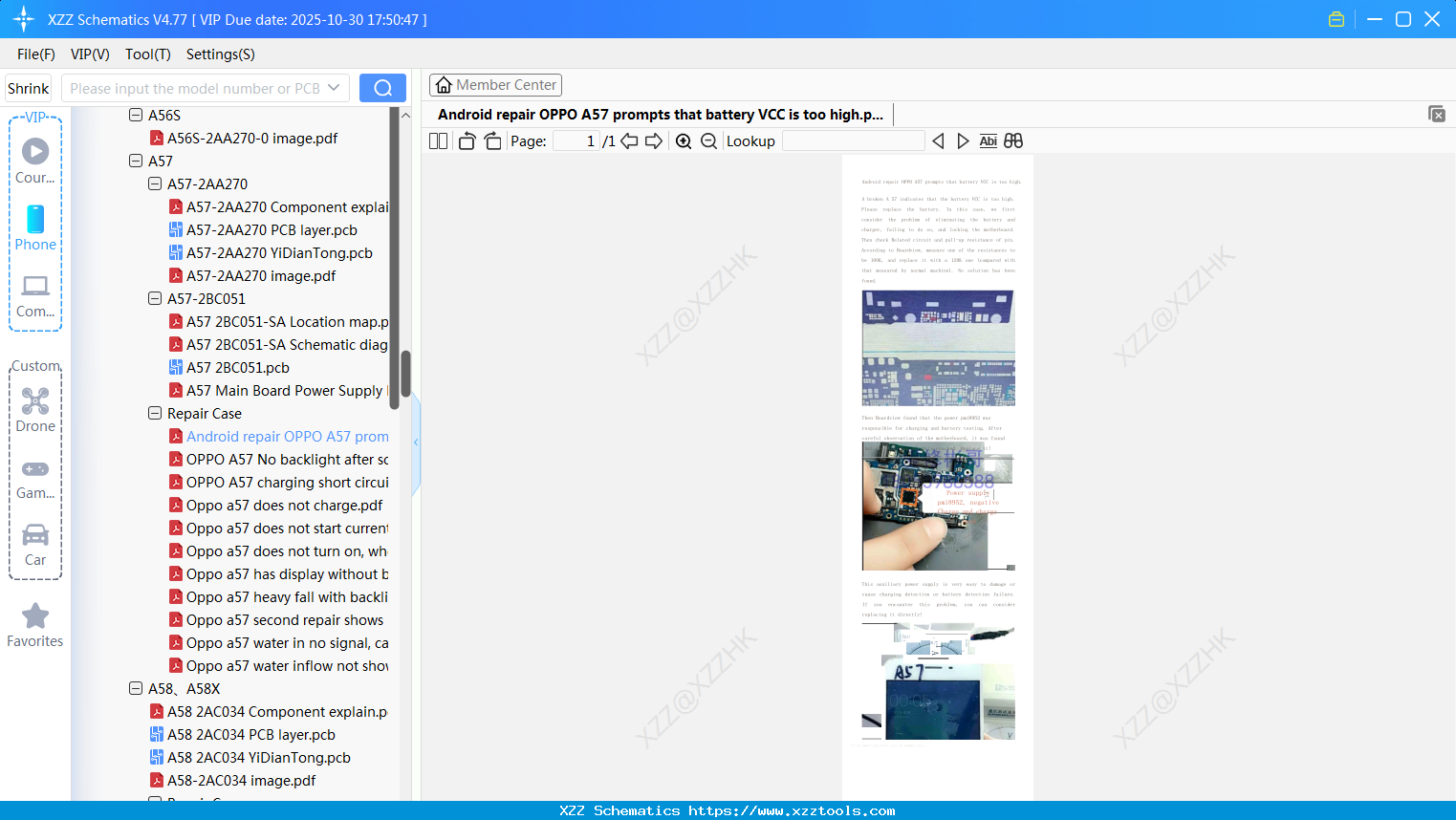
Task: Select the Phone category icon
Action: pos(35,227)
